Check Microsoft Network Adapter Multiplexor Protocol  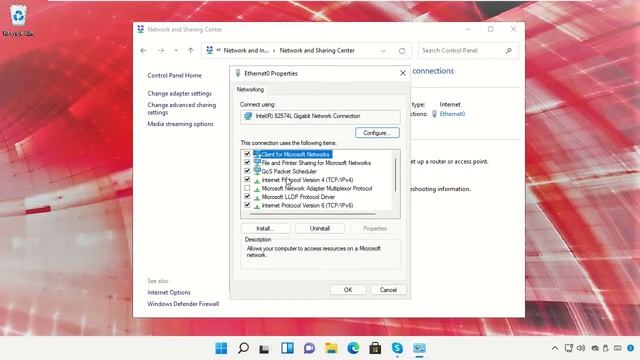247,188
